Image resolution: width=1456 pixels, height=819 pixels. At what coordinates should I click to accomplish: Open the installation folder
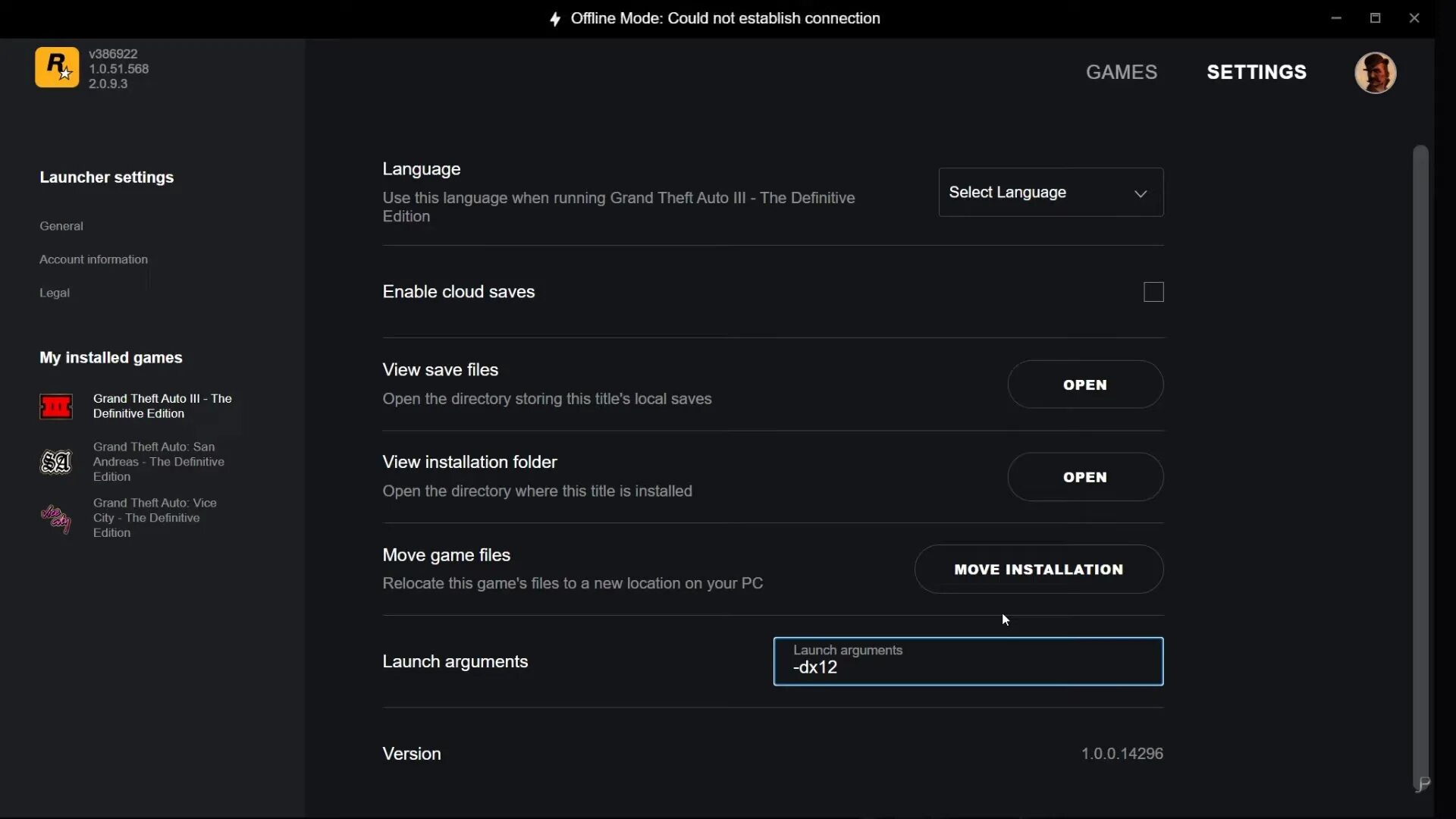click(1084, 478)
